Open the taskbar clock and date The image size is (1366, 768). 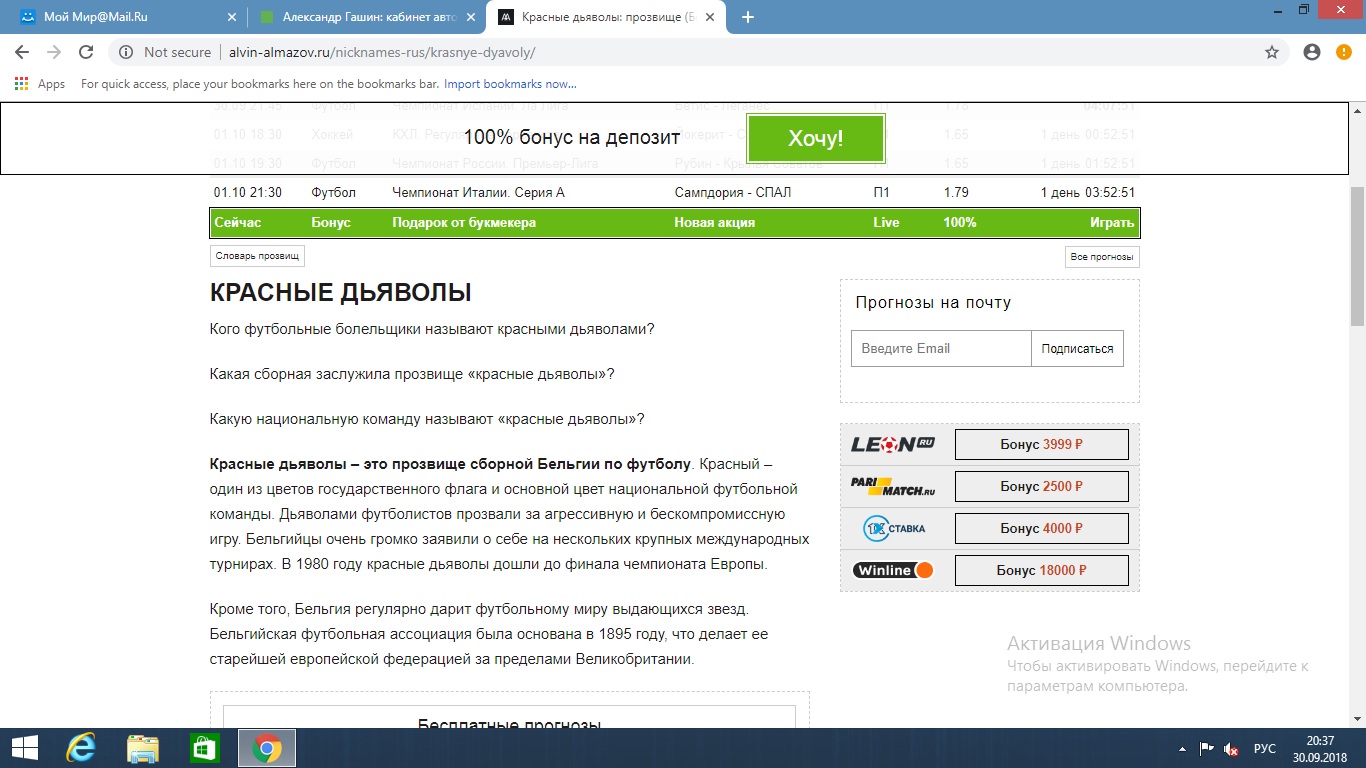click(1320, 748)
